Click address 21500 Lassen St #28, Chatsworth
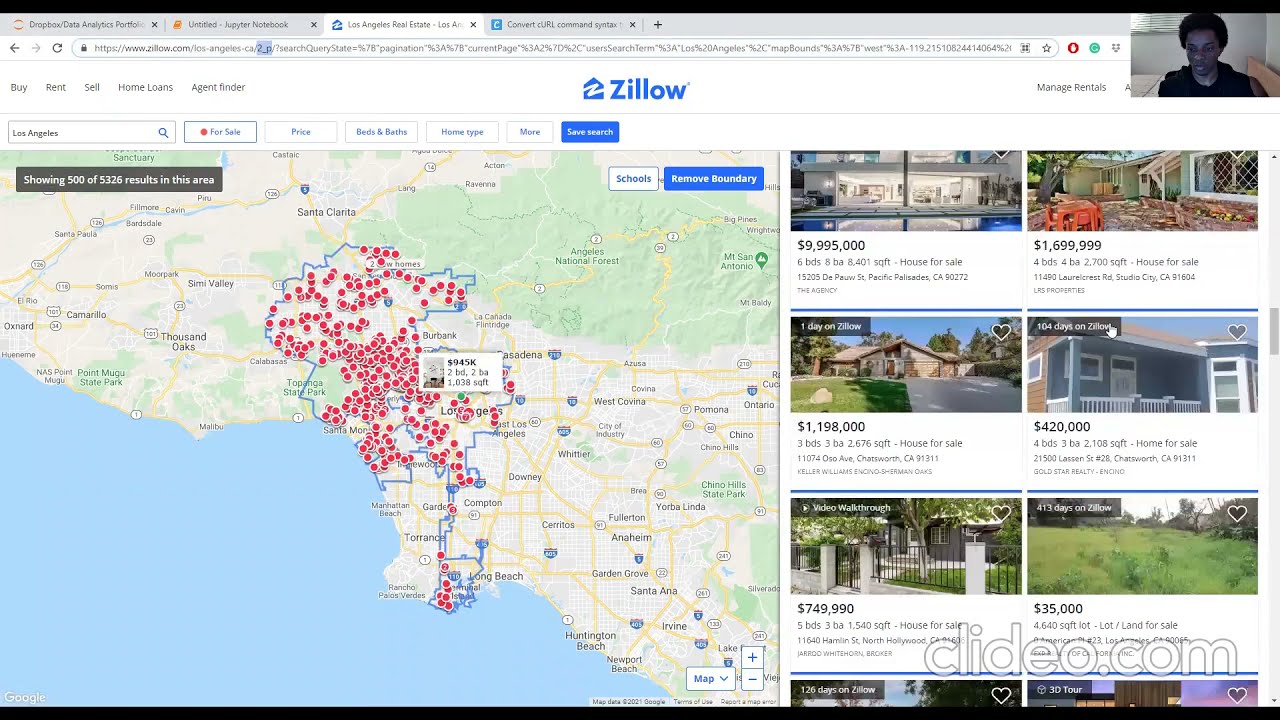 [x=1114, y=459]
